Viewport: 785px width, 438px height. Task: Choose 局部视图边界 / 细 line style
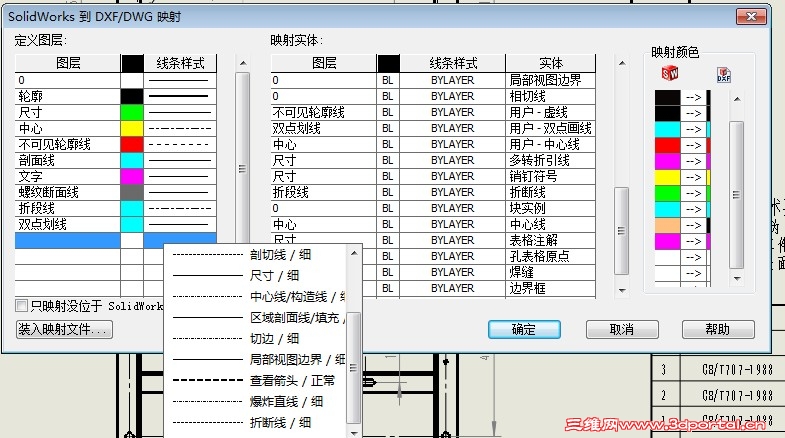255,359
